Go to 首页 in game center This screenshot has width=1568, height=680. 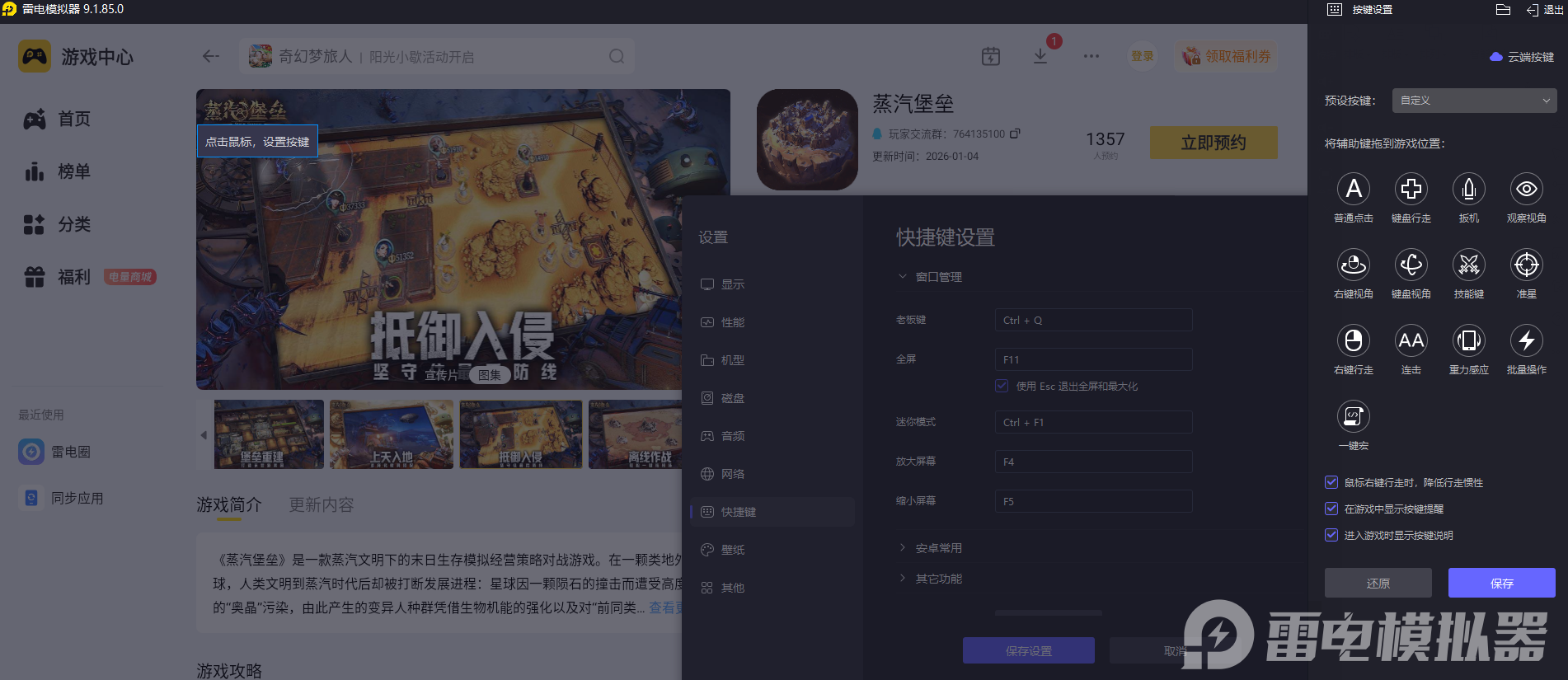[x=57, y=119]
